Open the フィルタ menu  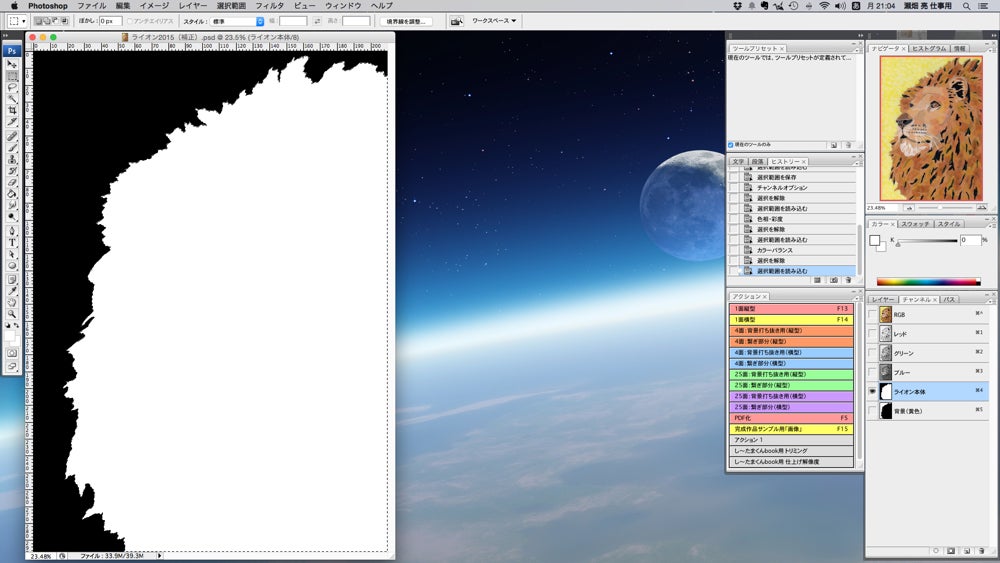click(269, 6)
